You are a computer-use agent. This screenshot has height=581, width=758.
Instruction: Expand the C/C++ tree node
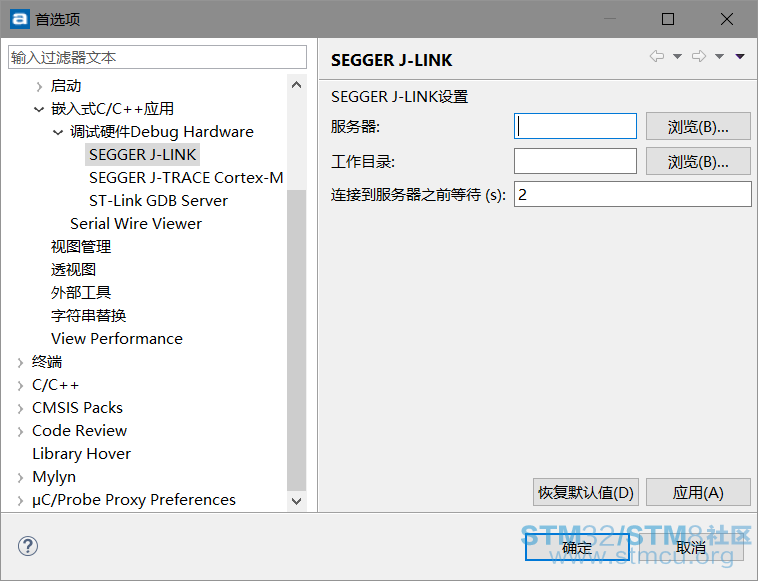click(20, 386)
